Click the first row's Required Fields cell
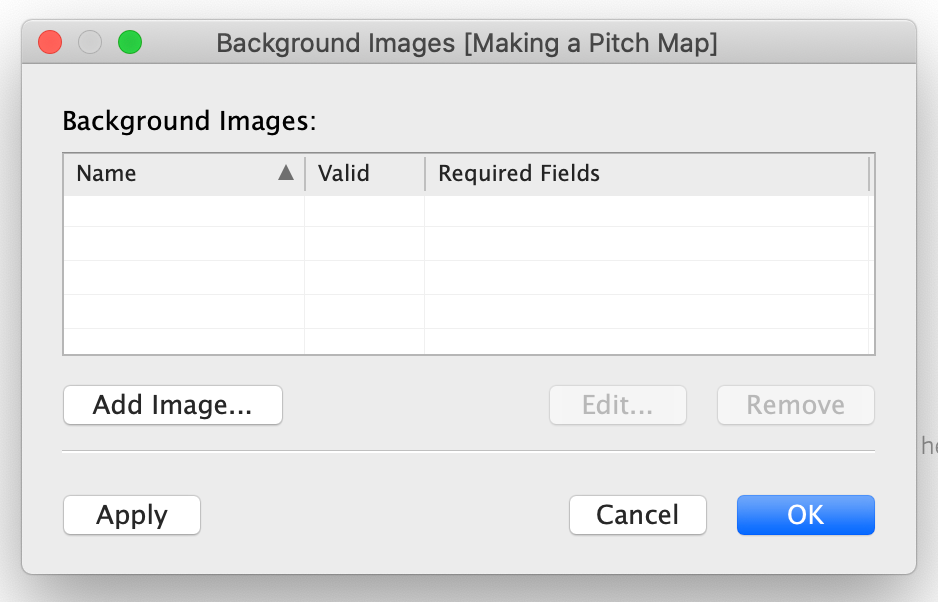The width and height of the screenshot is (938, 602). point(647,211)
